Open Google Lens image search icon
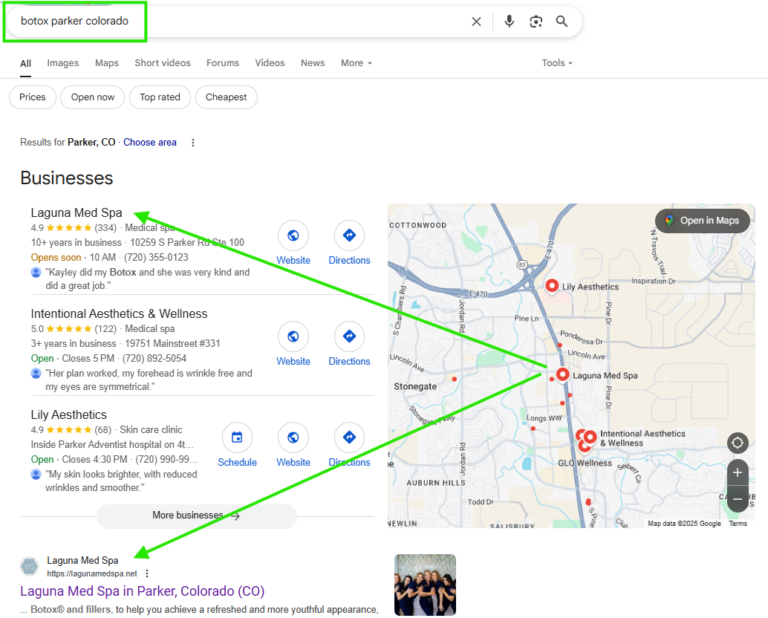The width and height of the screenshot is (768, 618). 536,22
